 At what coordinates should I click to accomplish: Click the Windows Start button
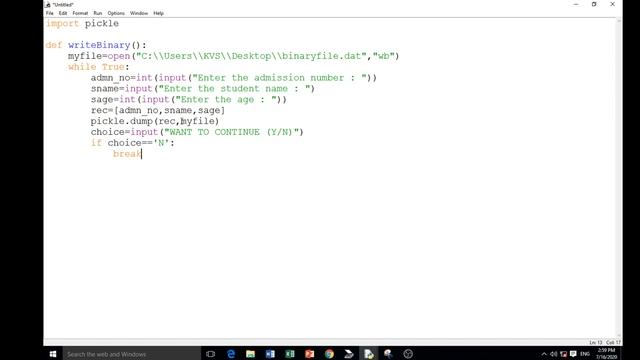[x=53, y=354]
